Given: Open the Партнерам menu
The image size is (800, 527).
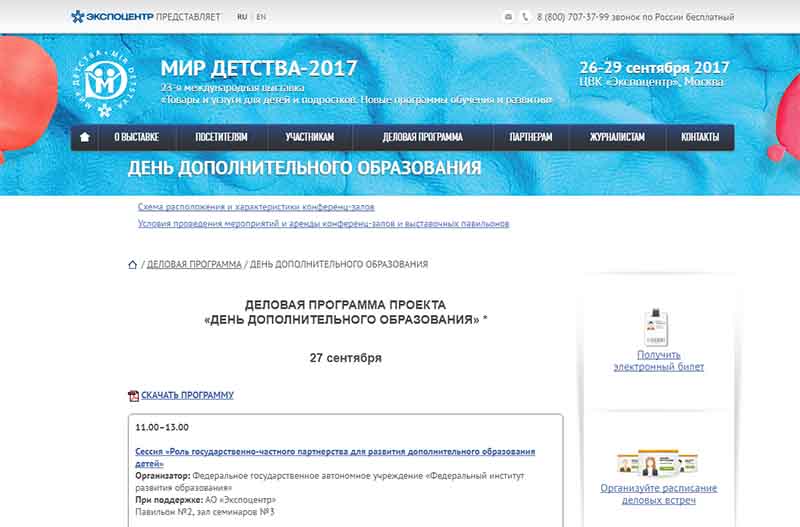Looking at the screenshot, I should point(531,137).
